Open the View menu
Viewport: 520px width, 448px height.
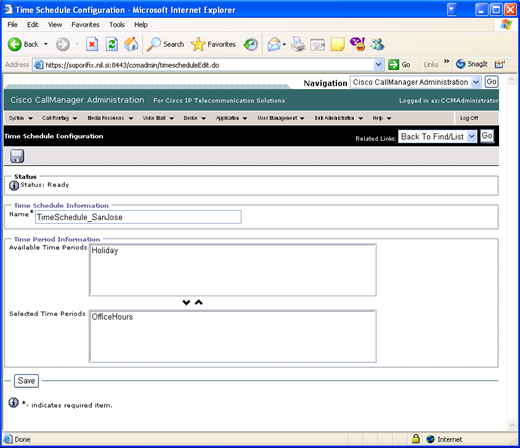click(x=55, y=25)
